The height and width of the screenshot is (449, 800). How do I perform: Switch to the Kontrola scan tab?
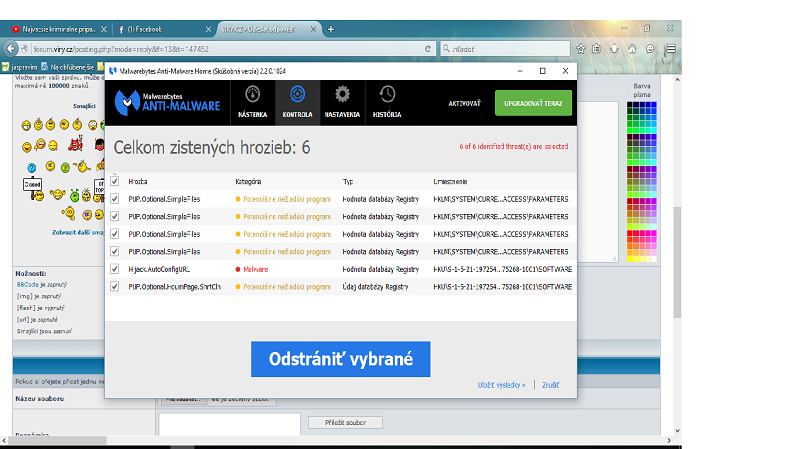(x=297, y=103)
